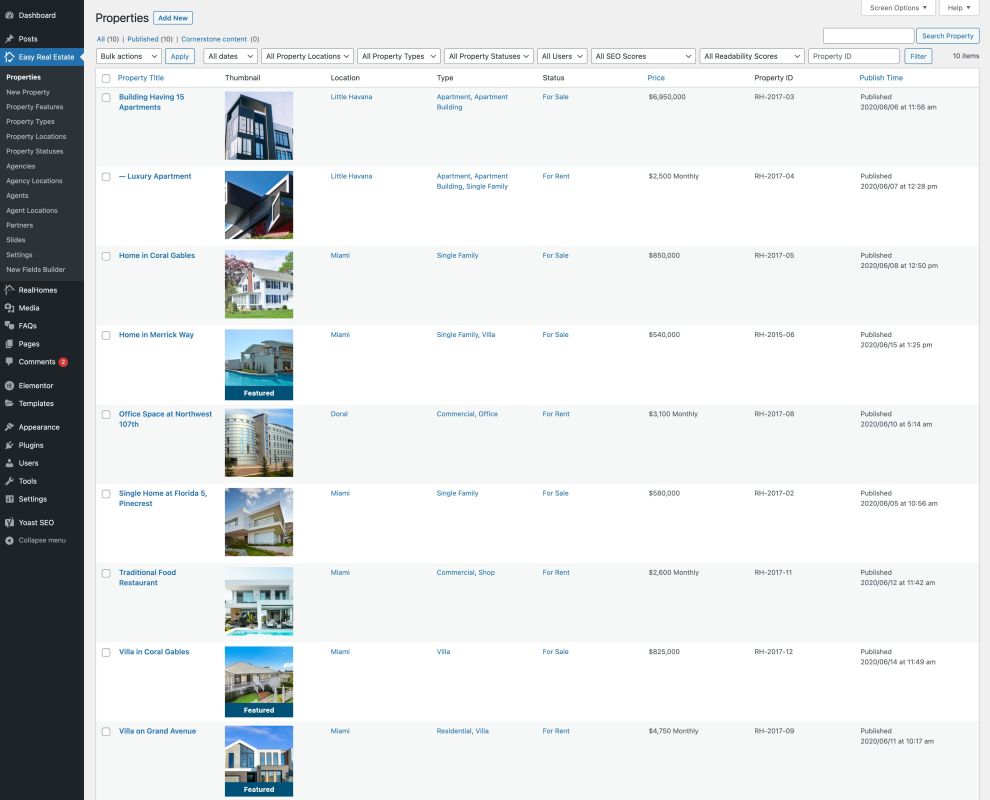Click the Easy Real Estate house icon
990x800 pixels.
(x=9, y=57)
